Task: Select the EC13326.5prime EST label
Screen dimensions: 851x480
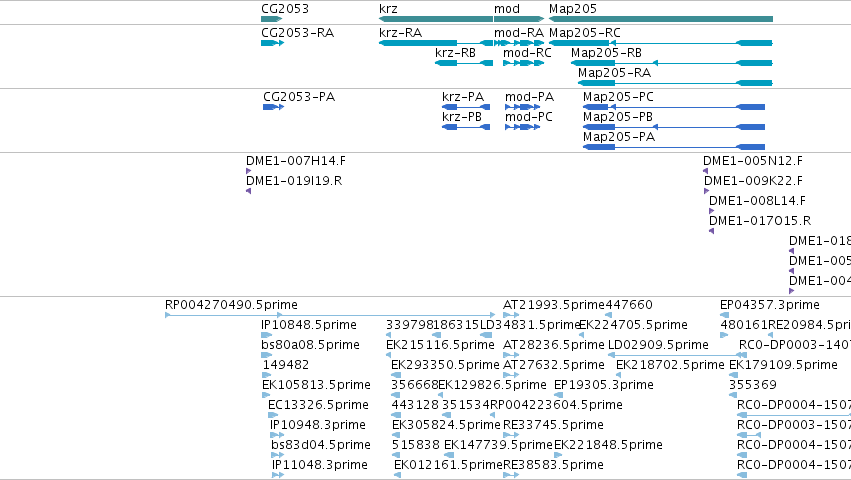Action: [318, 406]
